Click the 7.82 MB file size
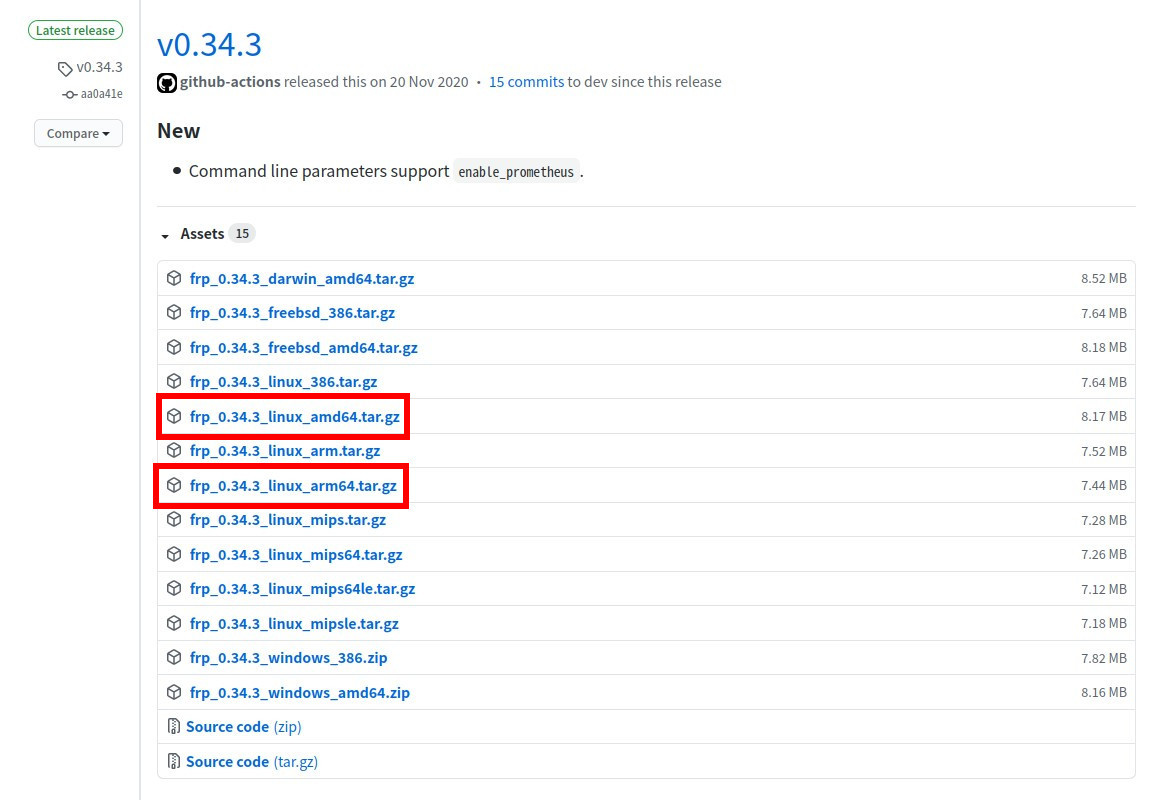 pos(1103,658)
